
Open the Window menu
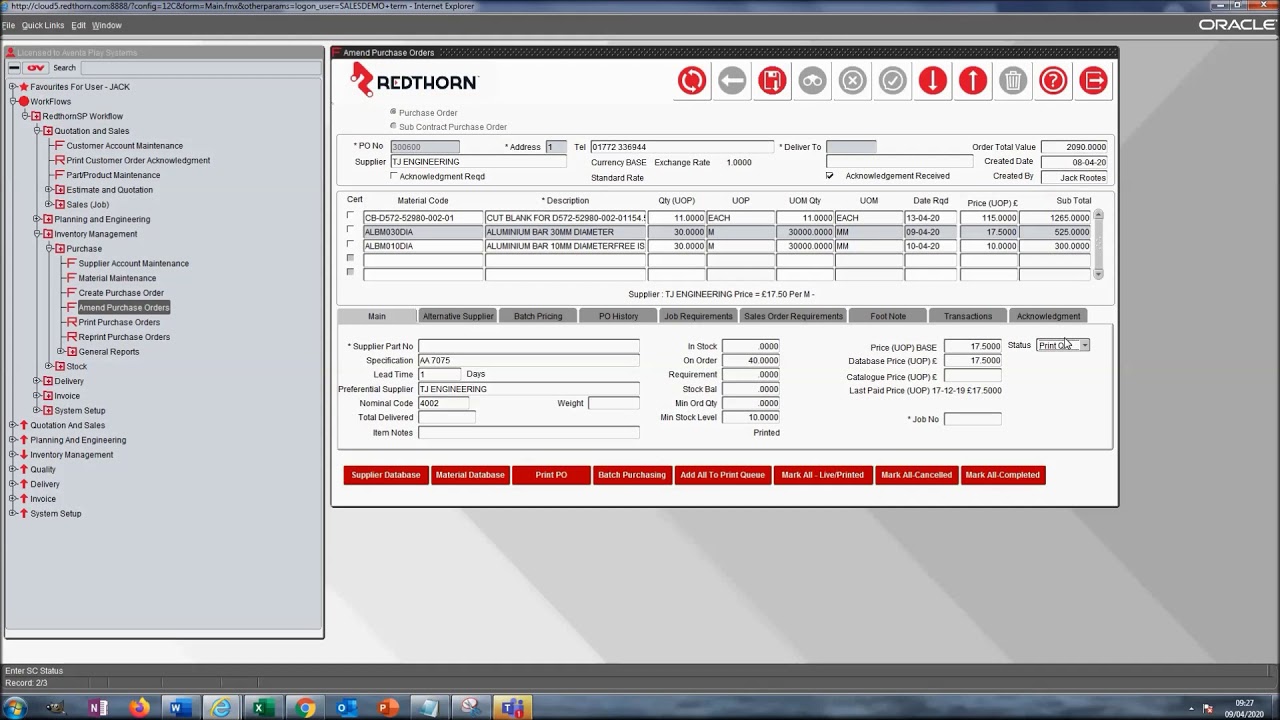[x=106, y=25]
